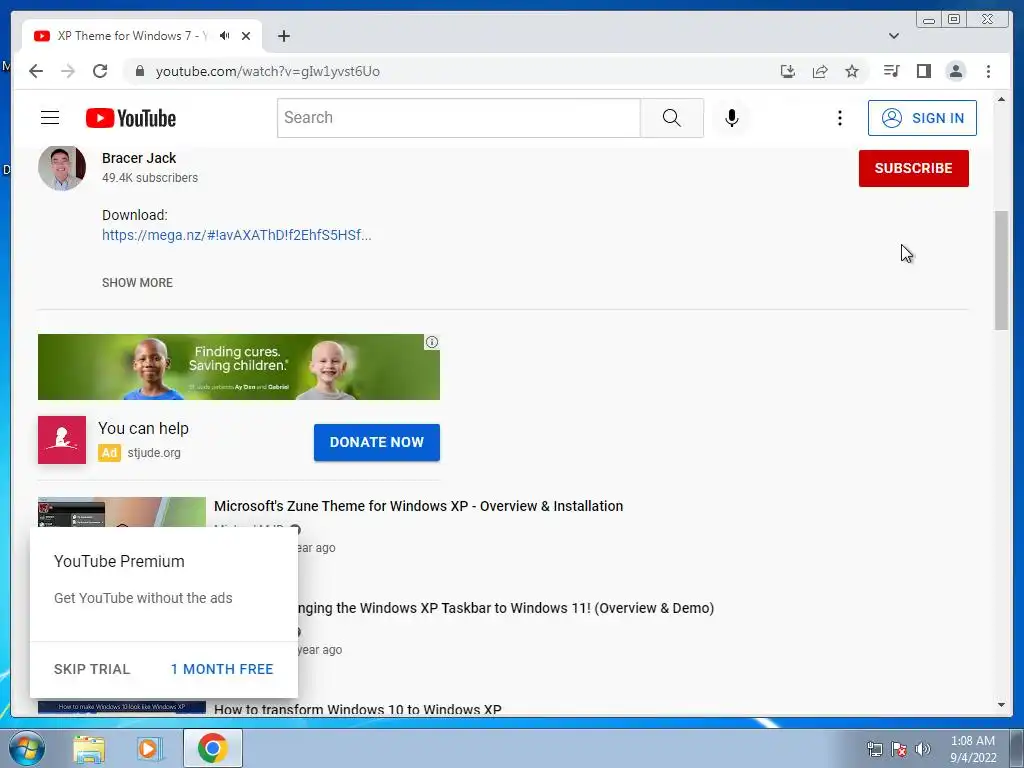Open Action Center flag tray icon
This screenshot has height=768, width=1024.
coord(899,749)
